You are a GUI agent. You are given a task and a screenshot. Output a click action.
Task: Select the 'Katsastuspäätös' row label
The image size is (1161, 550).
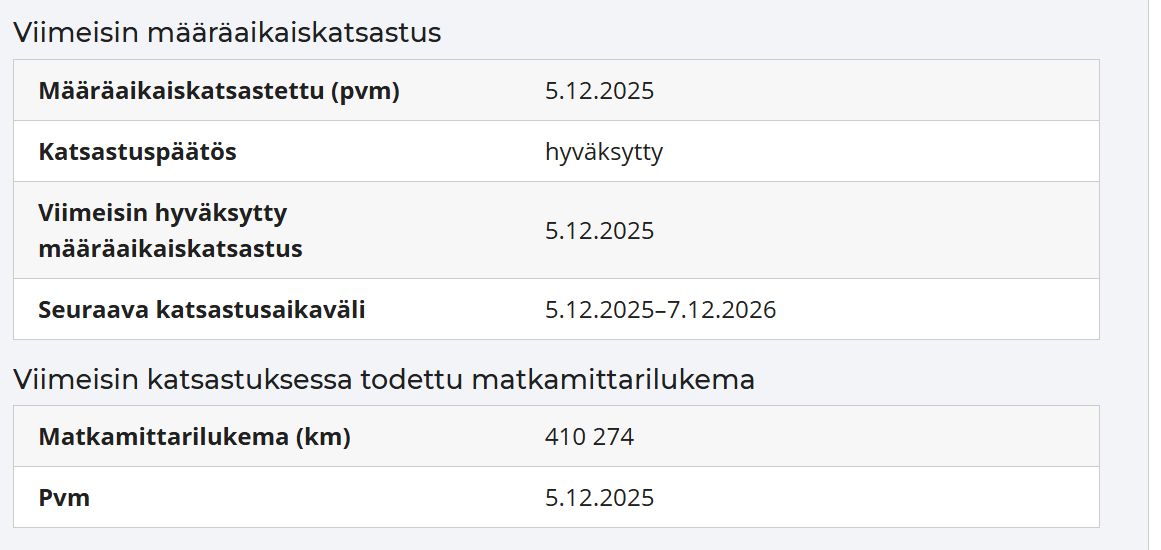[x=138, y=152]
